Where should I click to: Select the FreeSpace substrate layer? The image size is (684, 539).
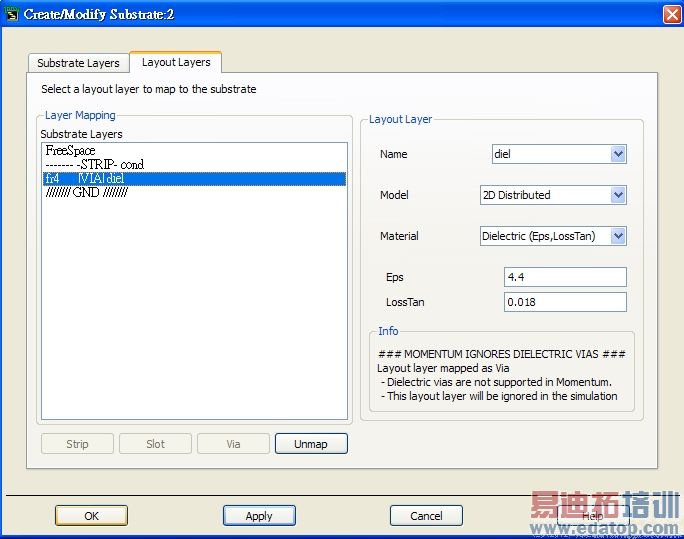tap(194, 150)
